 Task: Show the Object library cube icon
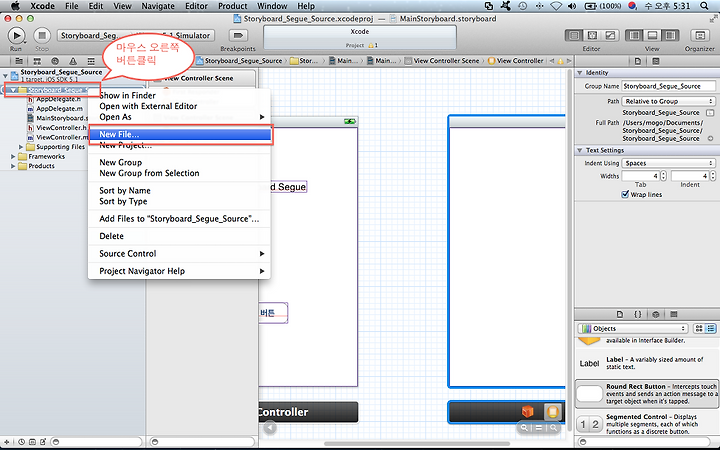point(656,315)
